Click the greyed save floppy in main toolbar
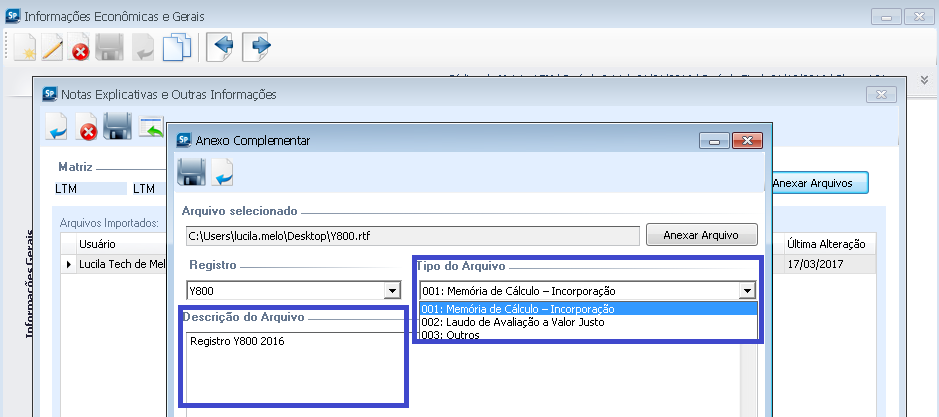The height and width of the screenshot is (417, 939). tap(110, 47)
